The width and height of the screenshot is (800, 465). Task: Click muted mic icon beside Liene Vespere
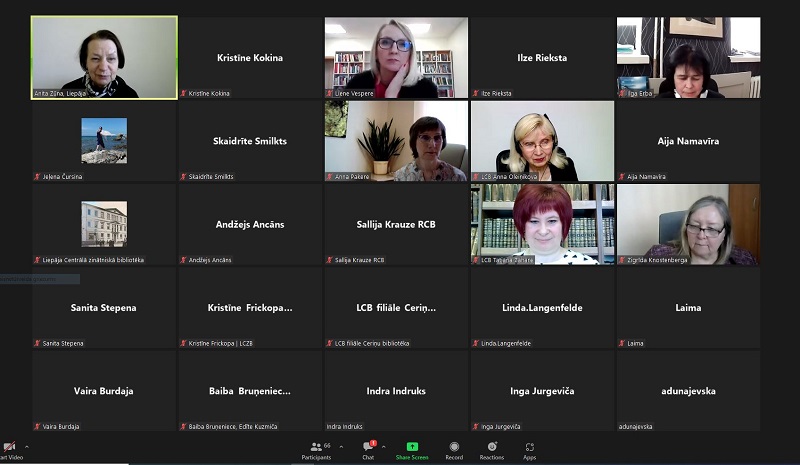point(330,93)
